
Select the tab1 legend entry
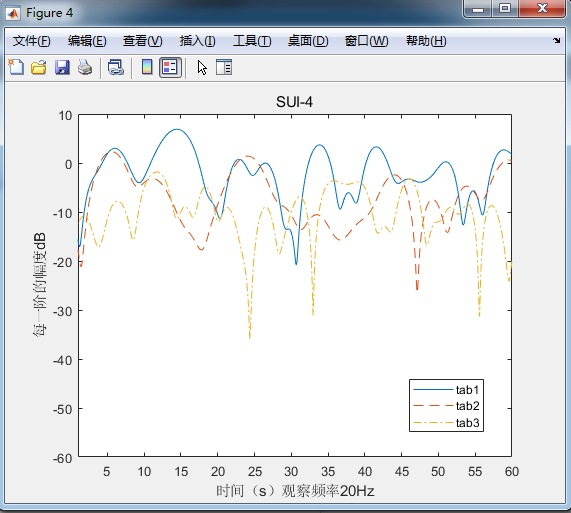tap(468, 390)
